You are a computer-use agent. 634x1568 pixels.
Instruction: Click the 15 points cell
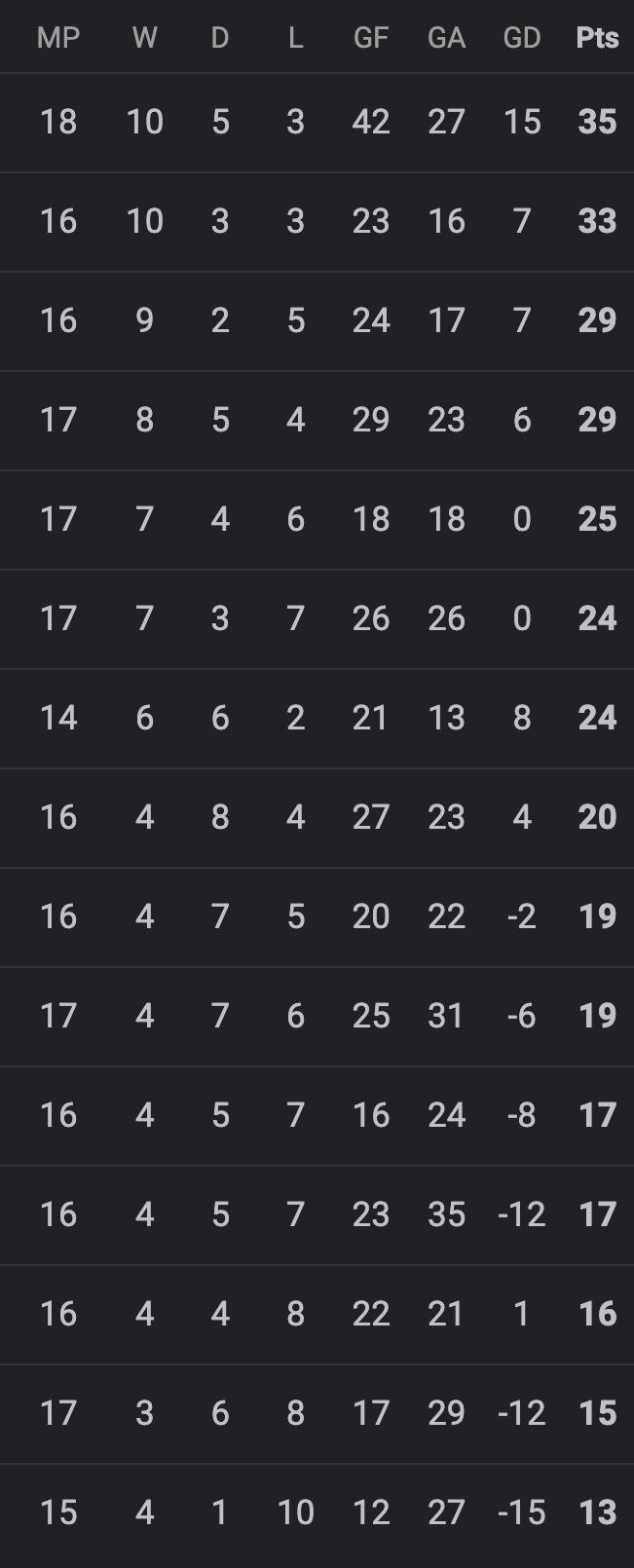597,1413
